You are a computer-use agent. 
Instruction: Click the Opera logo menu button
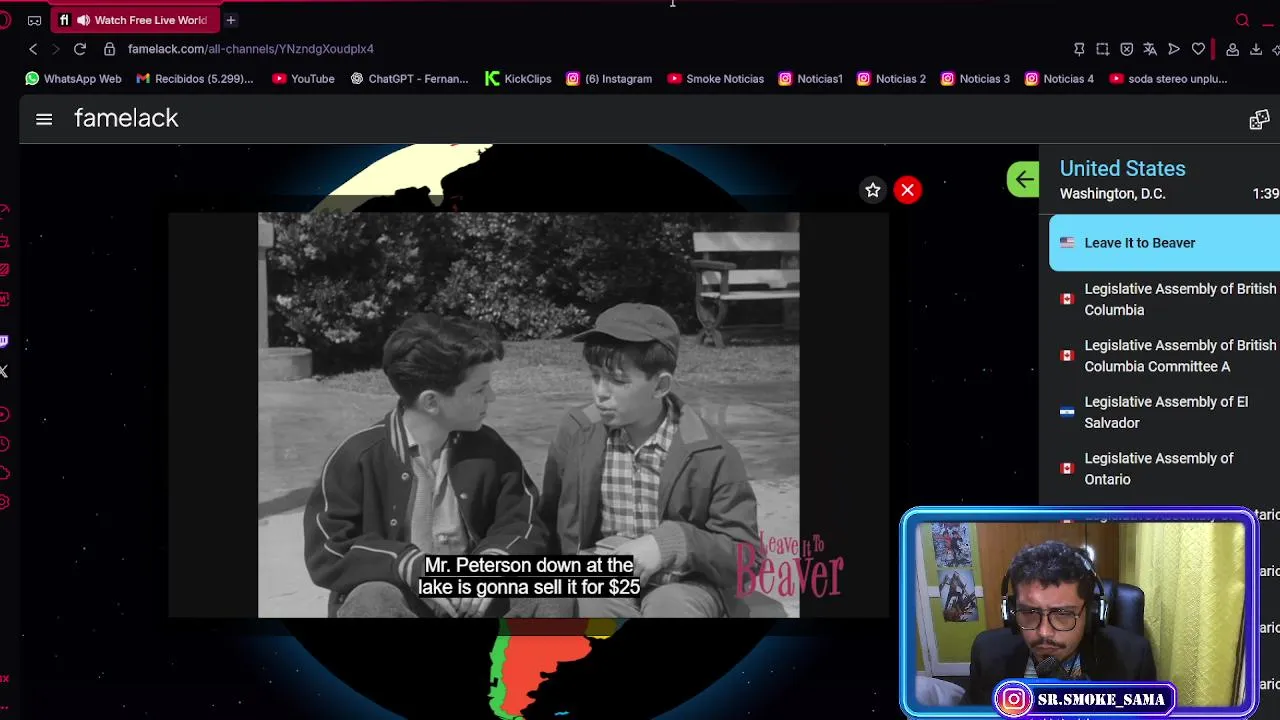pyautogui.click(x=5, y=20)
